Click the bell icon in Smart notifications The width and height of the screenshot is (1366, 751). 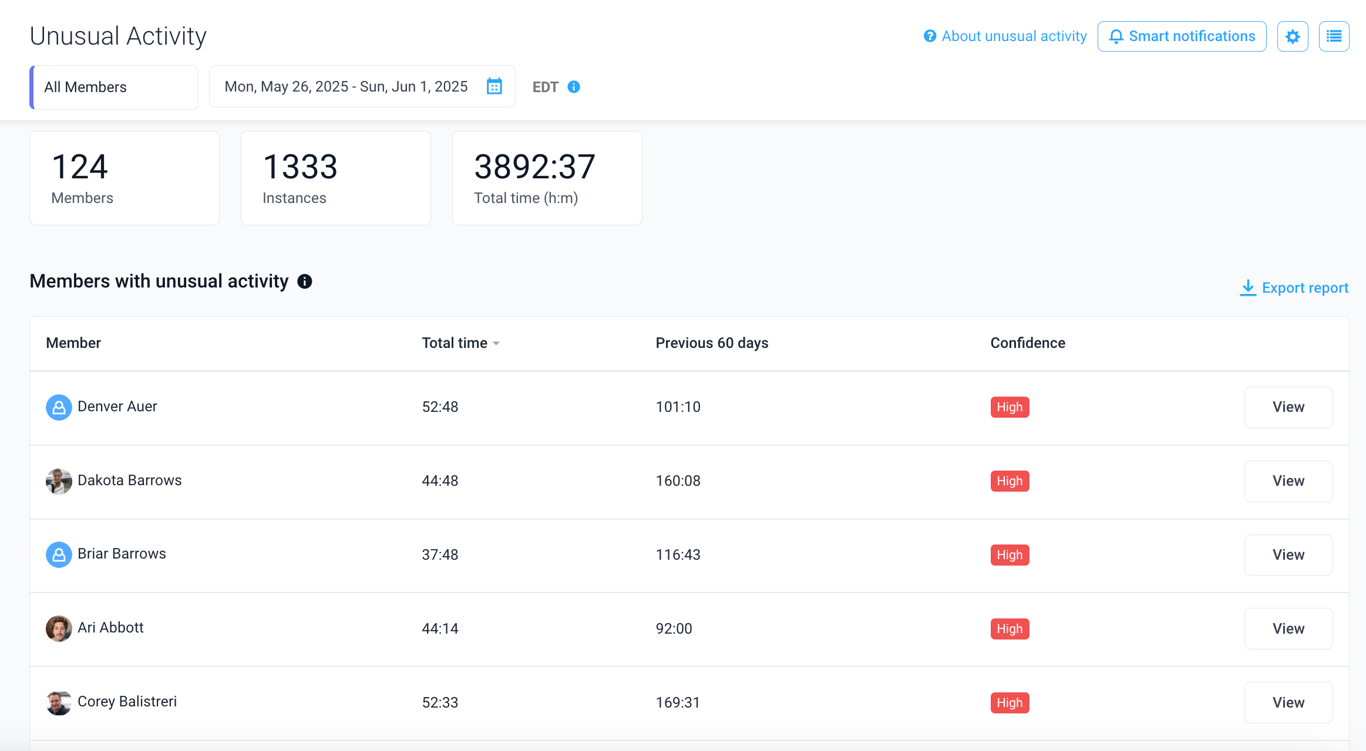point(1116,37)
